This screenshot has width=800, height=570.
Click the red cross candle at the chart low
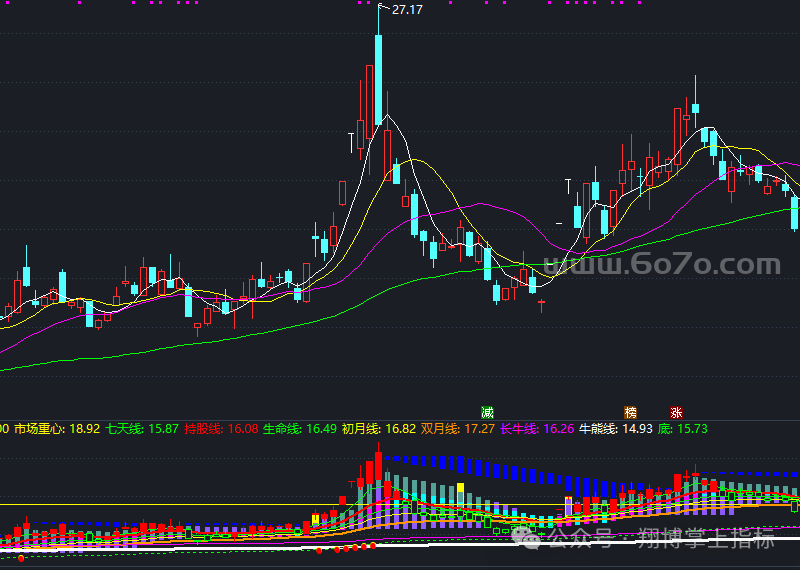pyautogui.click(x=541, y=303)
